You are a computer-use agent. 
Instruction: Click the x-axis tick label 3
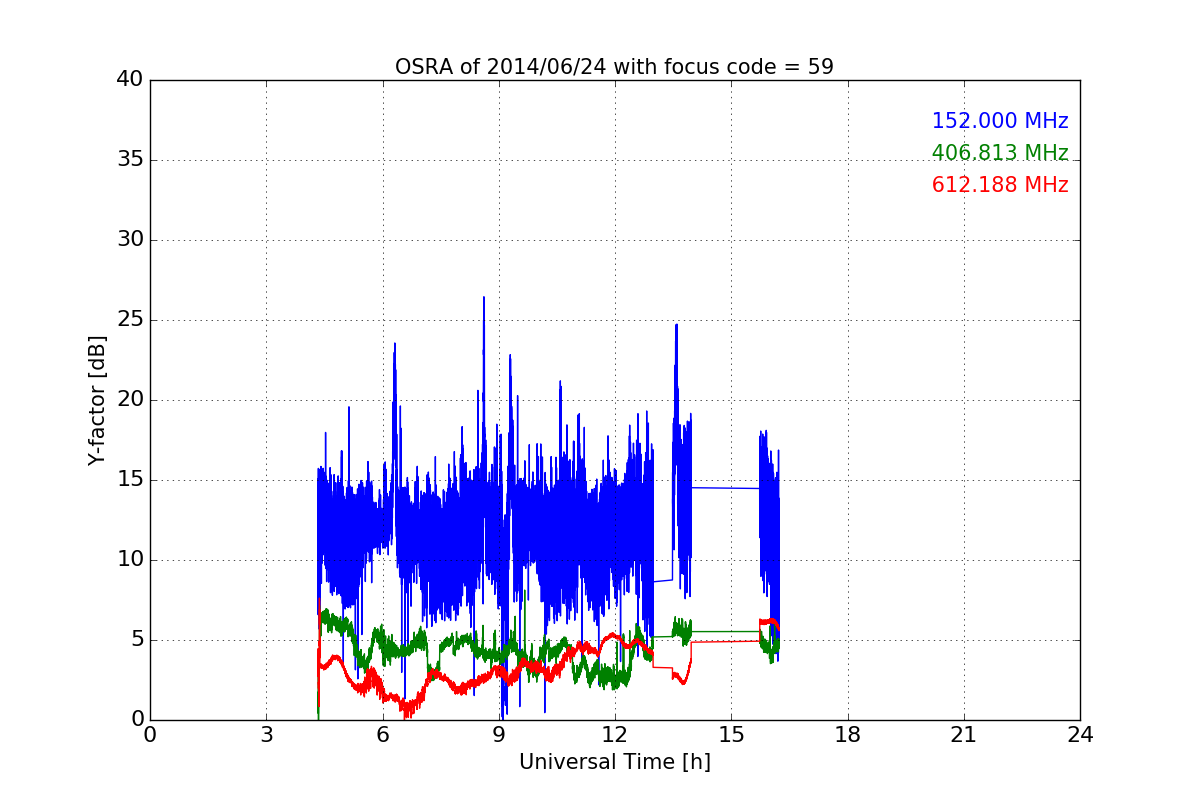266,735
